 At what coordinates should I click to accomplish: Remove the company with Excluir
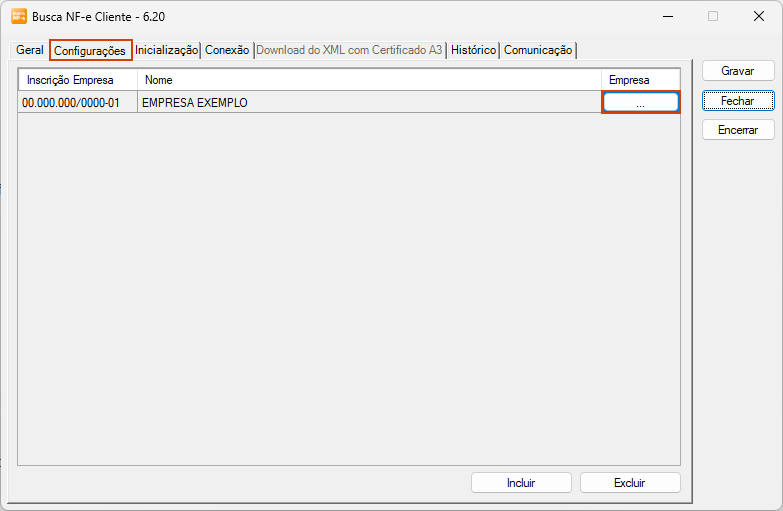coord(630,483)
